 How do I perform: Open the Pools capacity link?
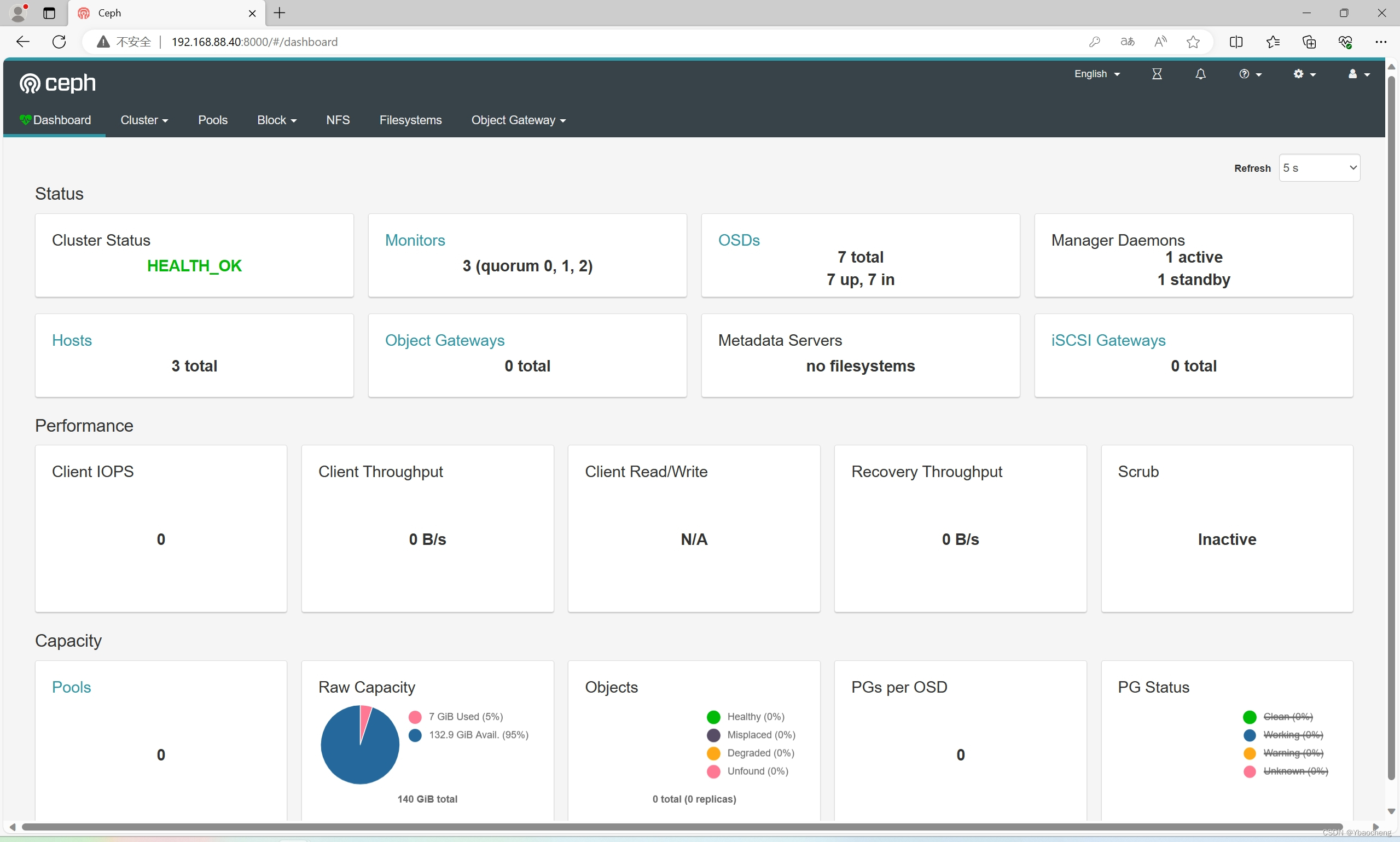pos(72,687)
